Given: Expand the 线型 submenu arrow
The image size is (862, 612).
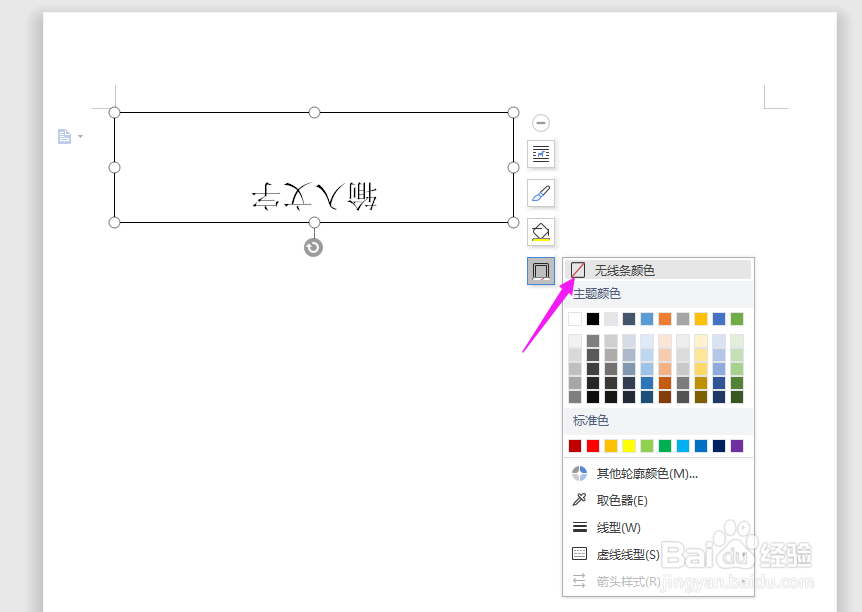Looking at the screenshot, I should (x=743, y=527).
